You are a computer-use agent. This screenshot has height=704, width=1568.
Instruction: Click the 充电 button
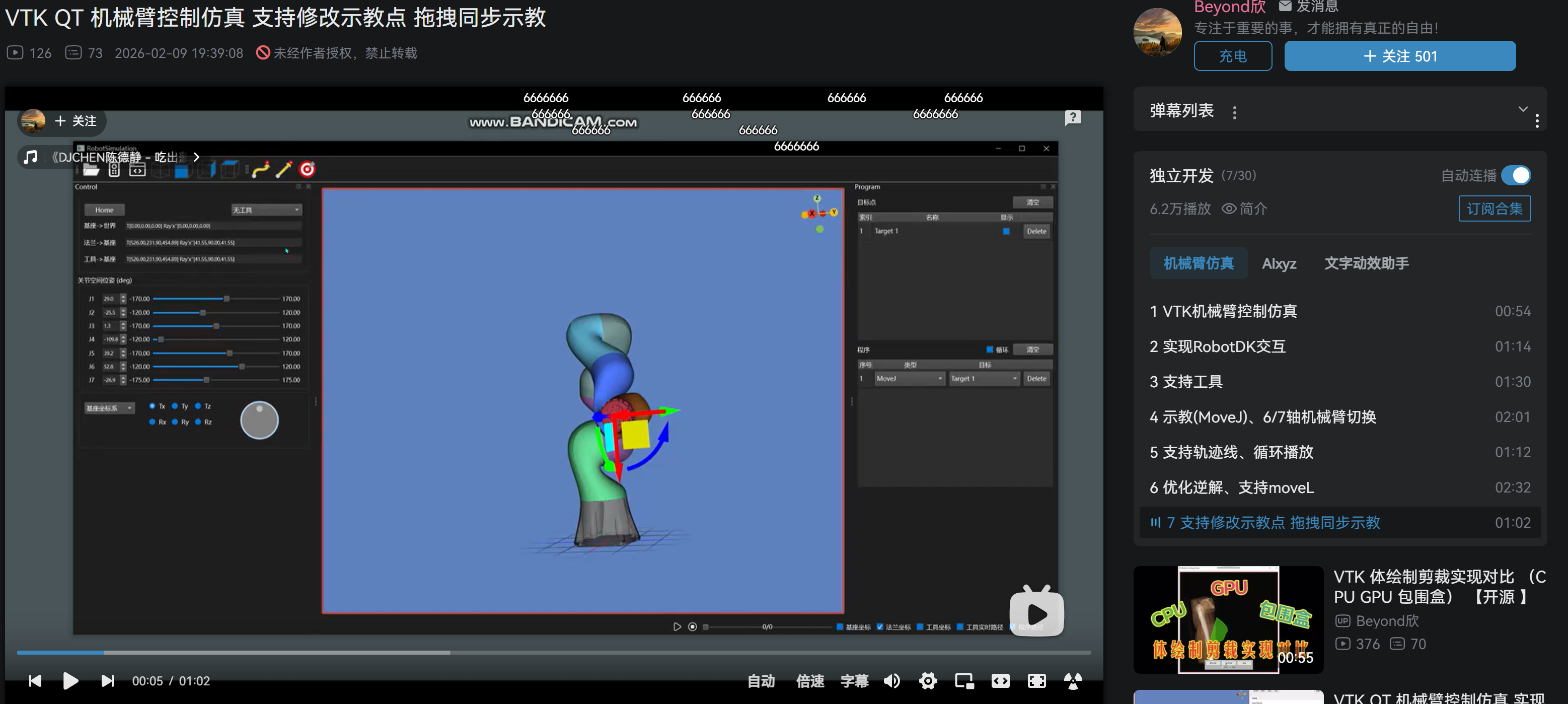(x=1233, y=56)
